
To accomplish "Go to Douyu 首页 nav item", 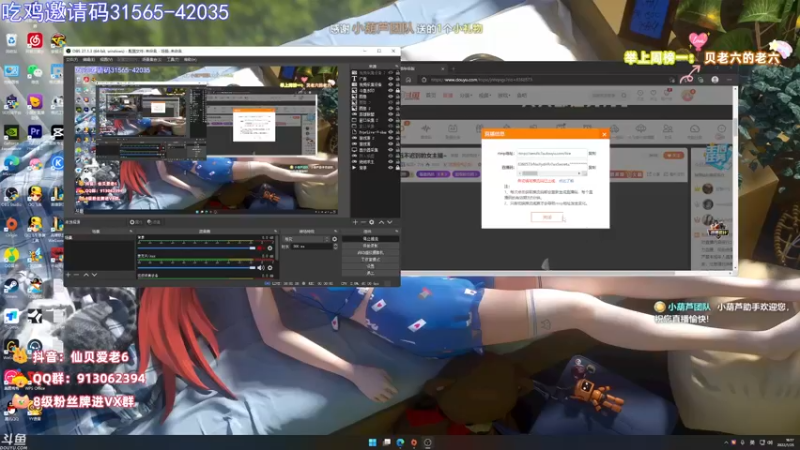I will [431, 95].
